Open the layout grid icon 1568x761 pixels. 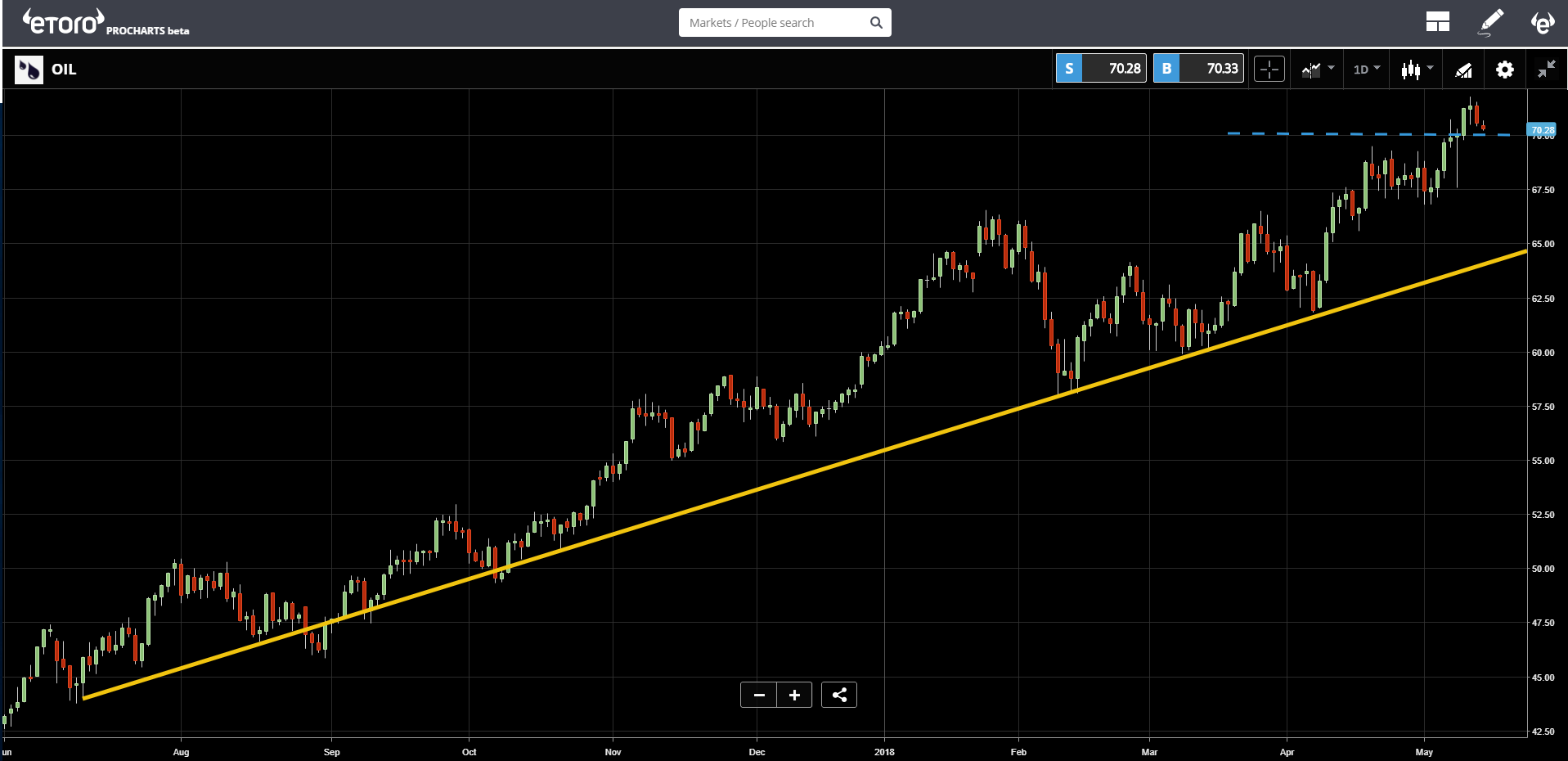[x=1437, y=22]
